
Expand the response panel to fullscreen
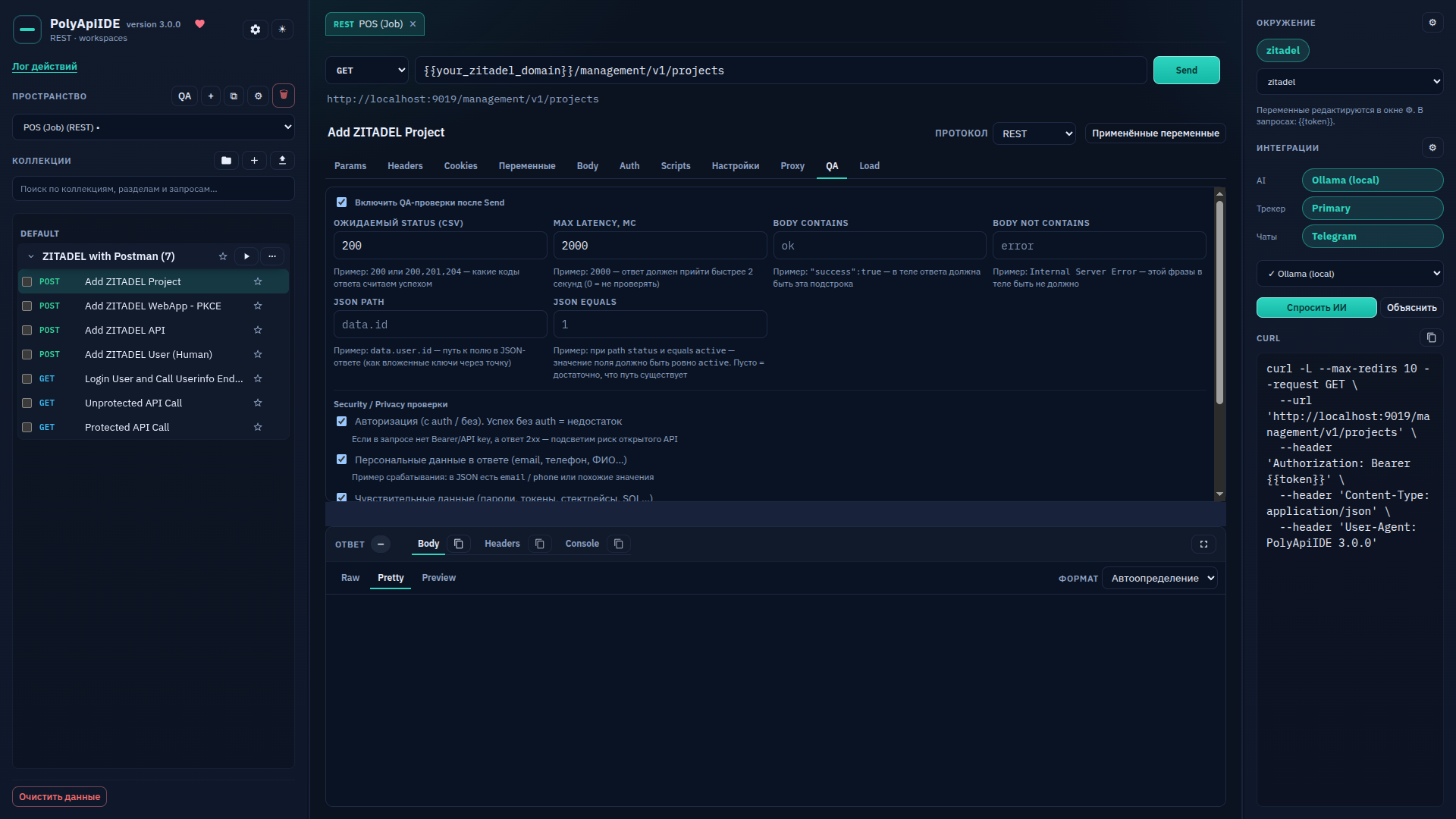(x=1203, y=544)
